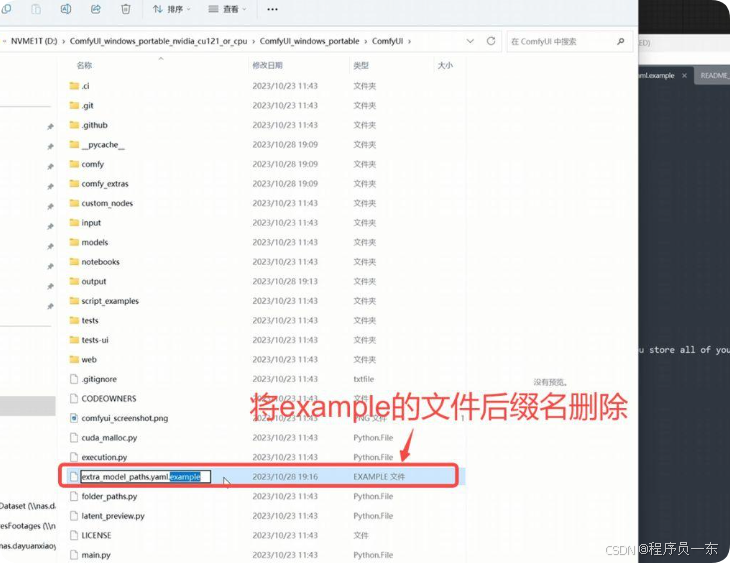
Task: Switch to README tab in editor window
Action: [712, 75]
